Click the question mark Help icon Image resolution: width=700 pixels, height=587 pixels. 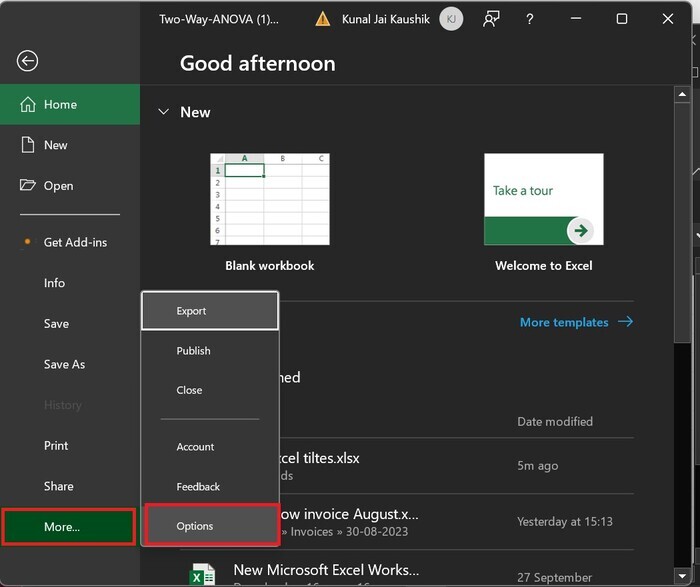530,19
